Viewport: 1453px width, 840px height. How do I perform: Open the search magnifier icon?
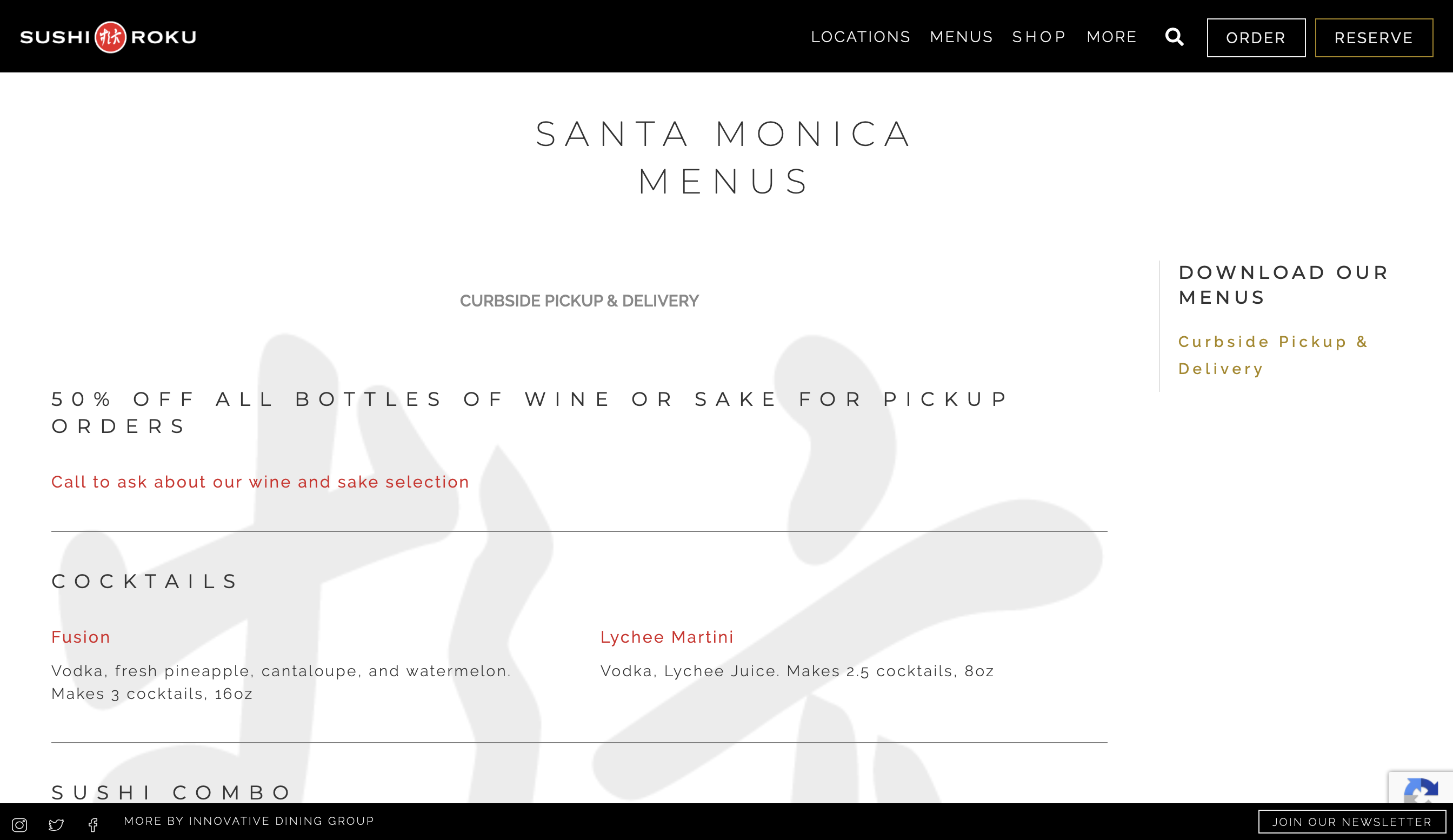point(1174,37)
